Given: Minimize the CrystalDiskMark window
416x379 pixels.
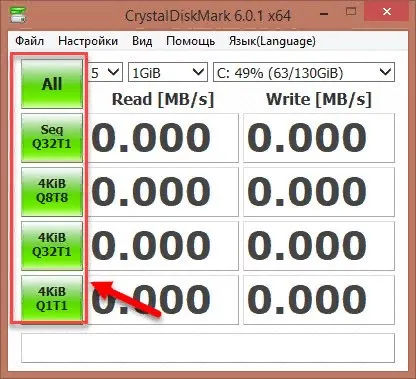Looking at the screenshot, I should click(x=324, y=13).
